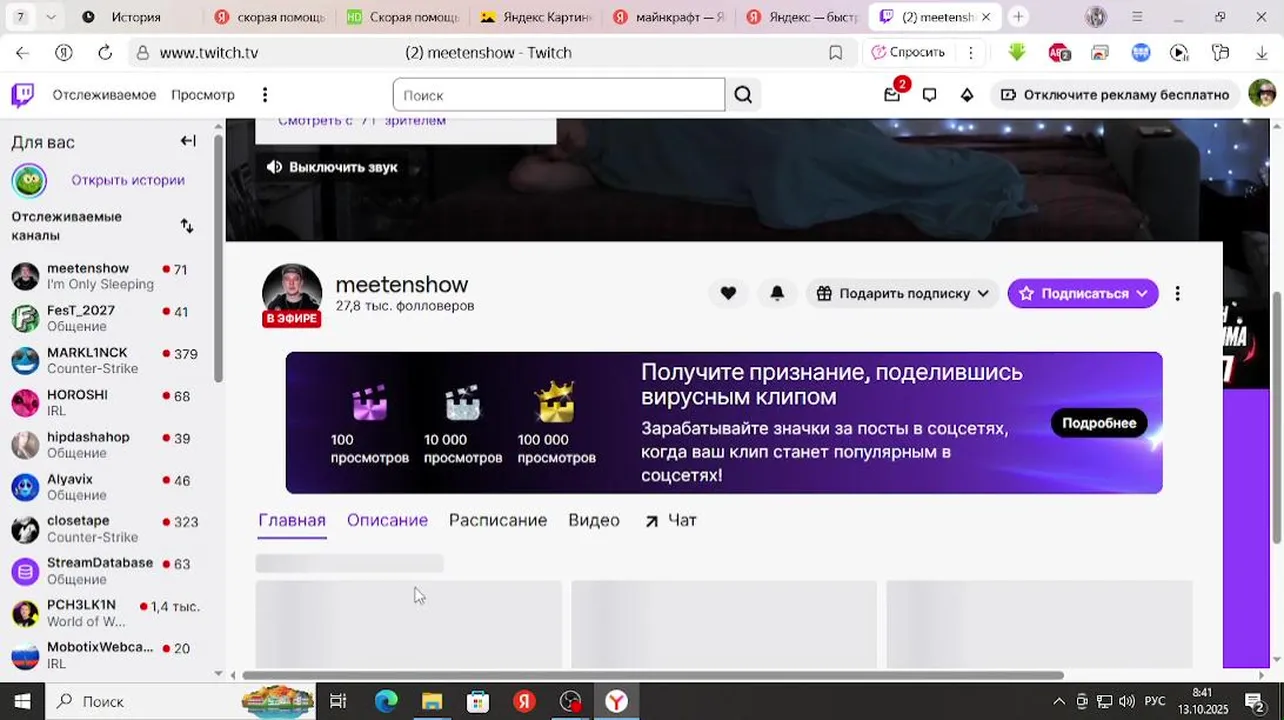Open File Explorer from taskbar
The width and height of the screenshot is (1284, 720).
pyautogui.click(x=432, y=701)
